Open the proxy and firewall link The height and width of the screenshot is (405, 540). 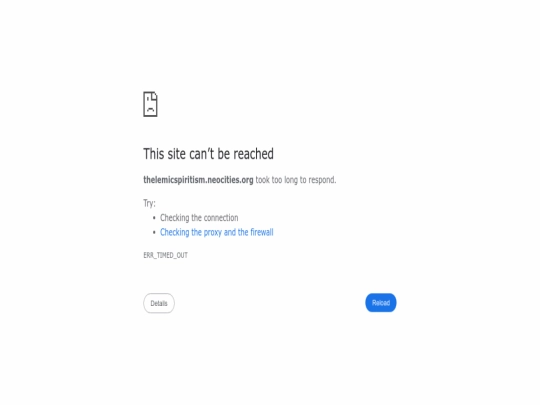[217, 232]
